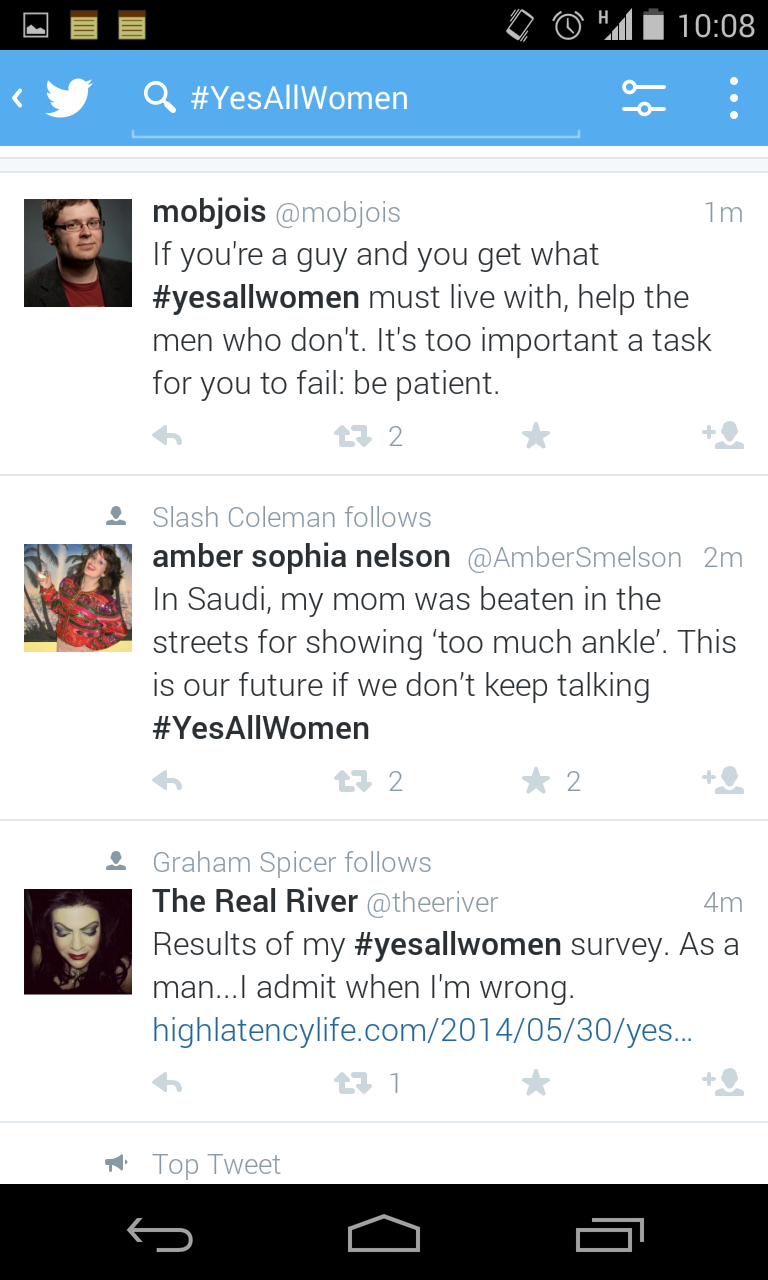The image size is (768, 1280).
Task: Reply to amber sophia nelson's tweet
Action: [x=167, y=781]
